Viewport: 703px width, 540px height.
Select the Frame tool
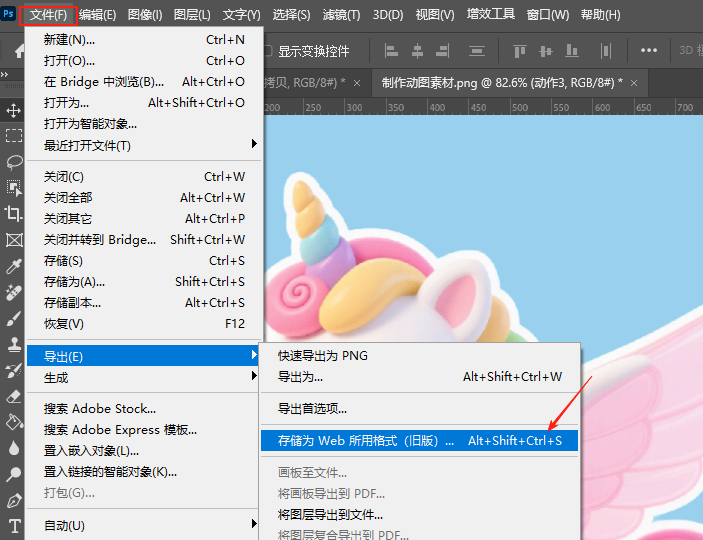pos(13,240)
